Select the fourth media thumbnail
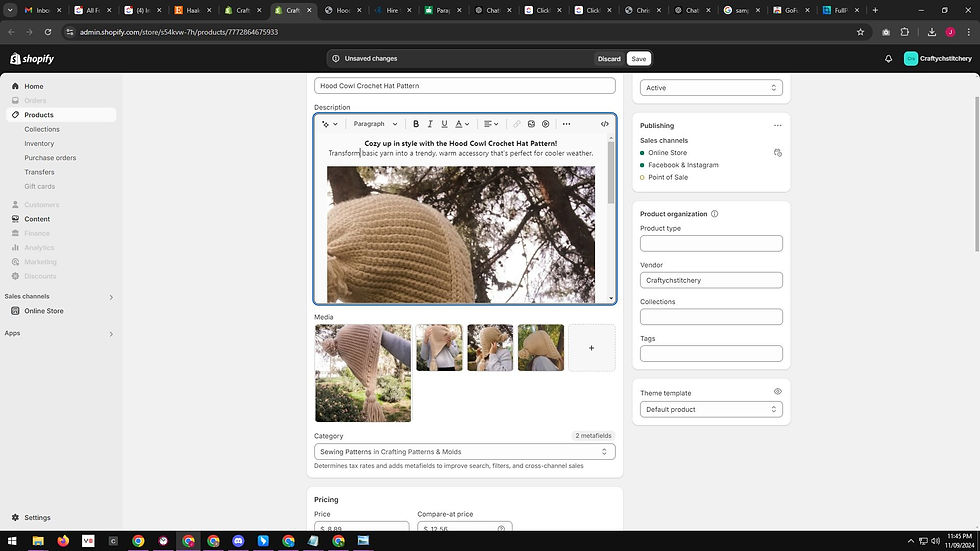 coord(541,347)
